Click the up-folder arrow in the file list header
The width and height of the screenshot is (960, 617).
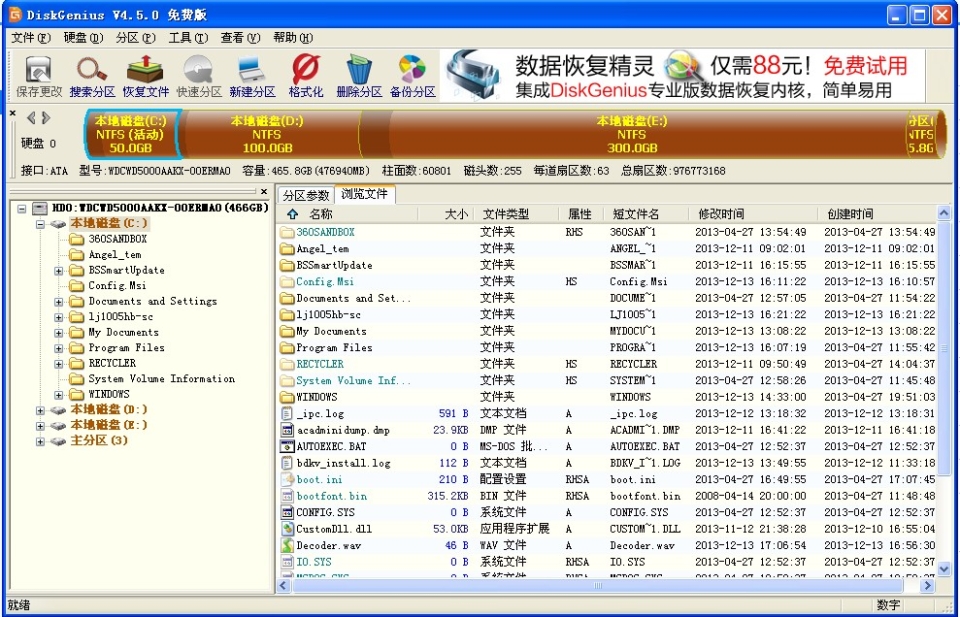293,214
